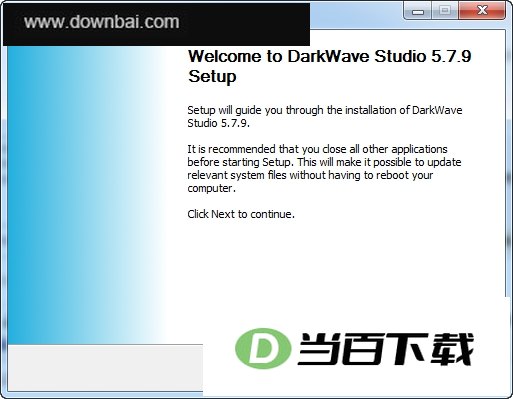
Task: Click the disabled maximize window button
Action: pos(445,11)
